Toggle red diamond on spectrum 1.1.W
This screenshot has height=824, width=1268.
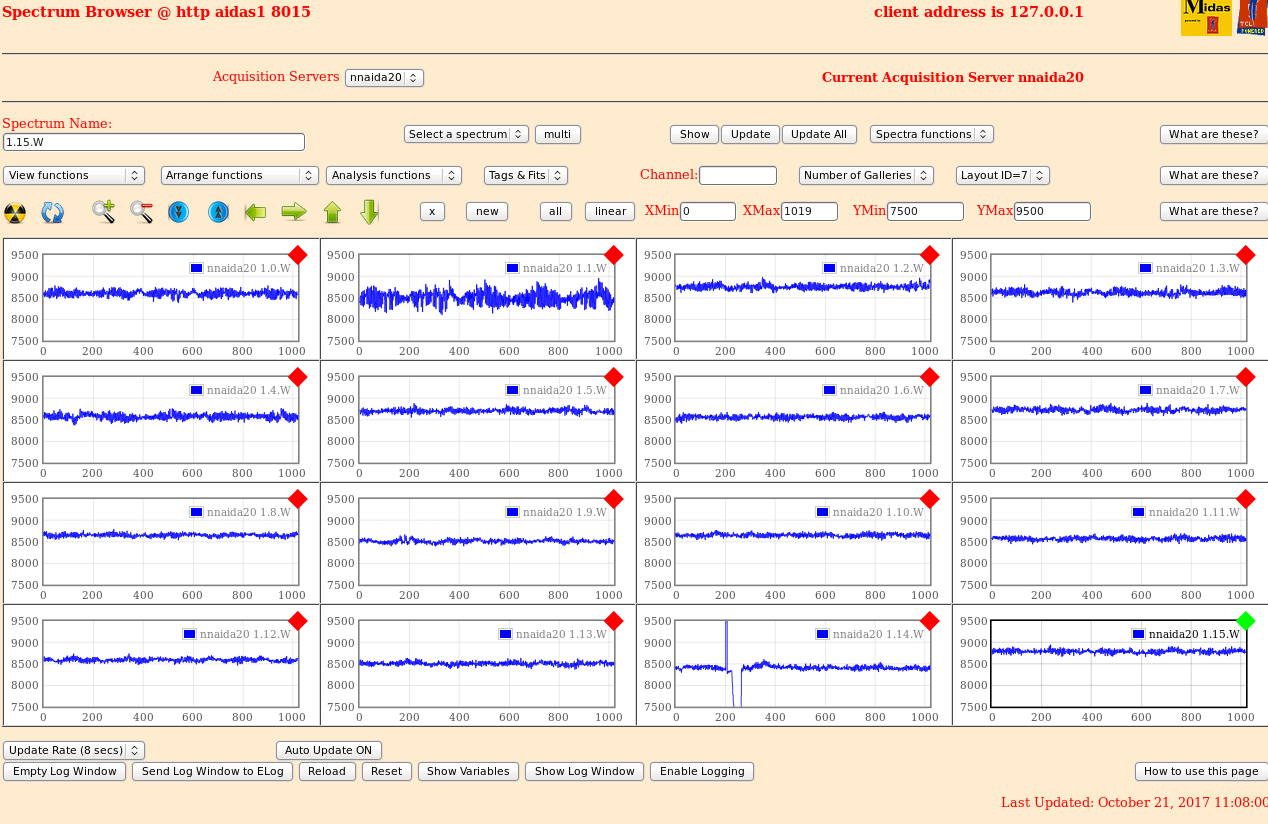614,255
